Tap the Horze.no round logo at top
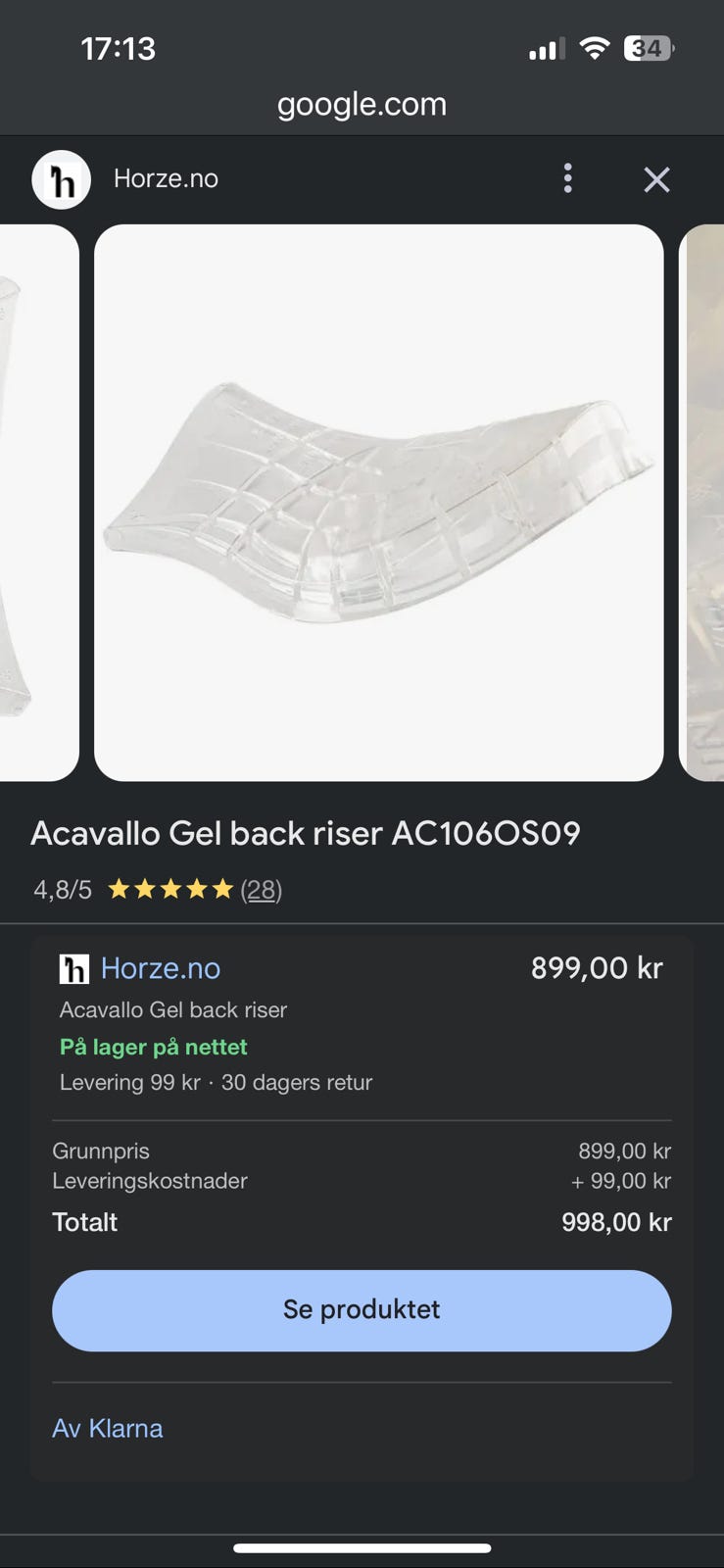This screenshot has width=724, height=1568. [x=62, y=179]
